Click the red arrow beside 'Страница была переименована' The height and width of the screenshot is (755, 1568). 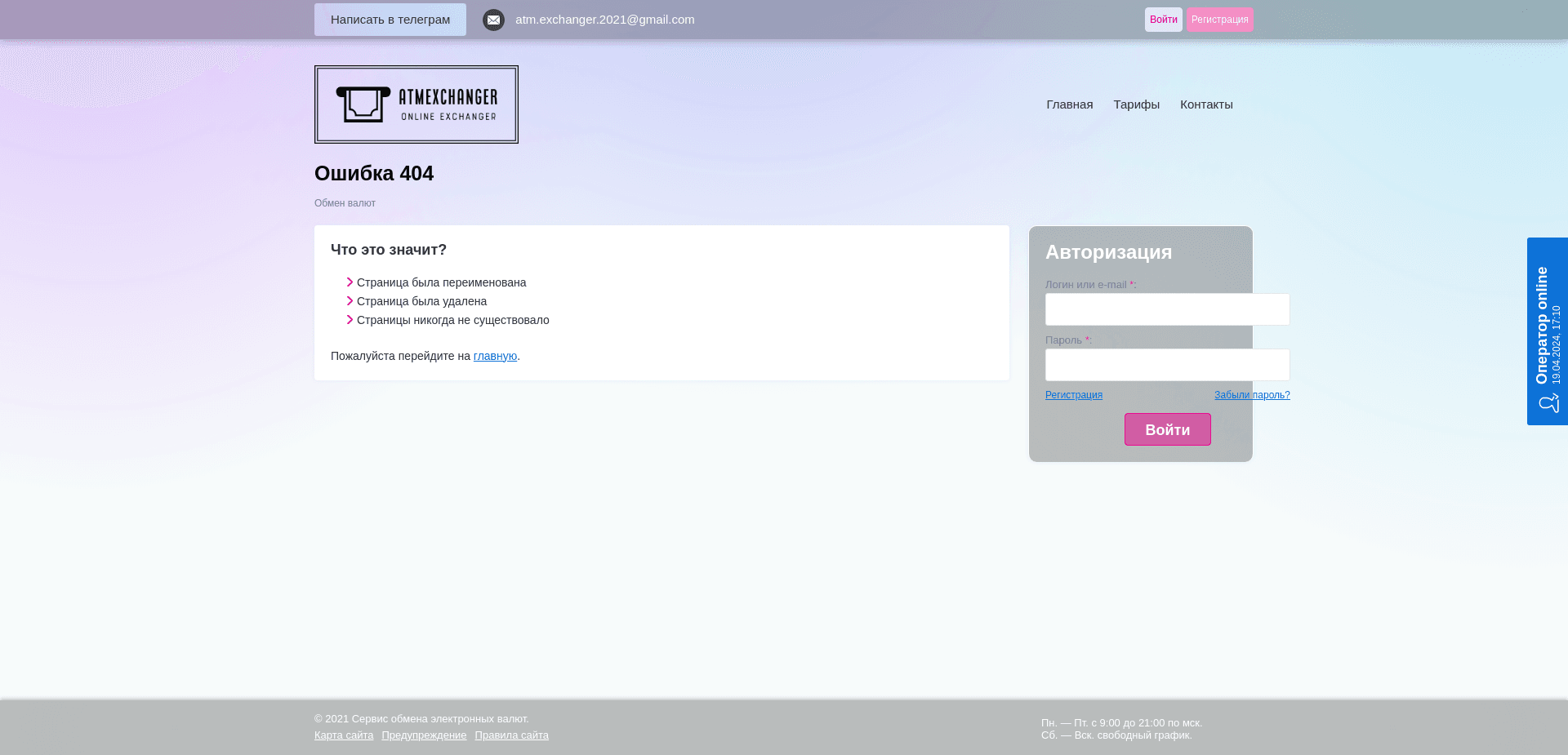point(349,282)
